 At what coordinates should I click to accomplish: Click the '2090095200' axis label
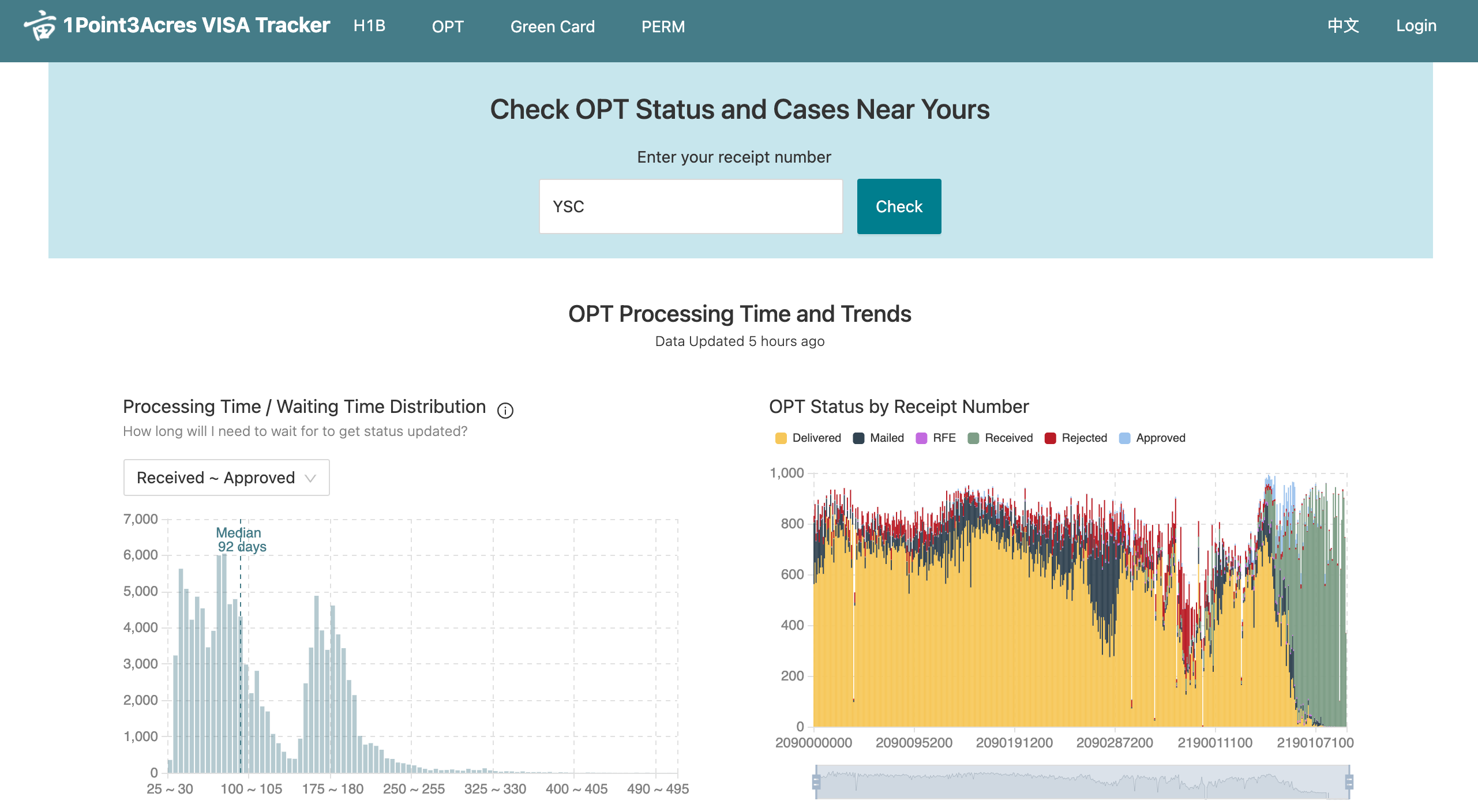click(x=914, y=743)
